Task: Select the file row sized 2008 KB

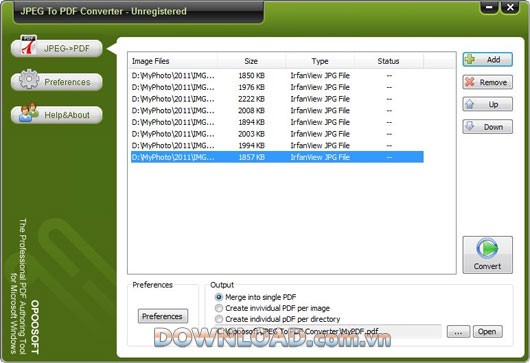Action: click(277, 111)
